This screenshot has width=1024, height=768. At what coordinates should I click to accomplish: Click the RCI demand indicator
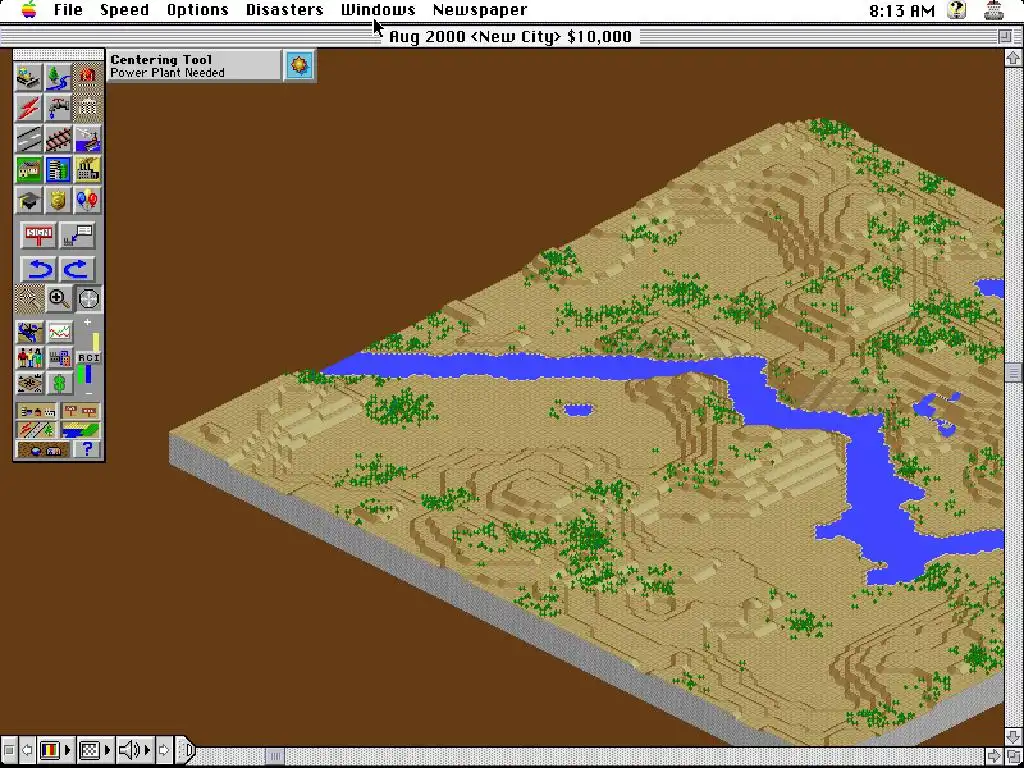pyautogui.click(x=88, y=358)
